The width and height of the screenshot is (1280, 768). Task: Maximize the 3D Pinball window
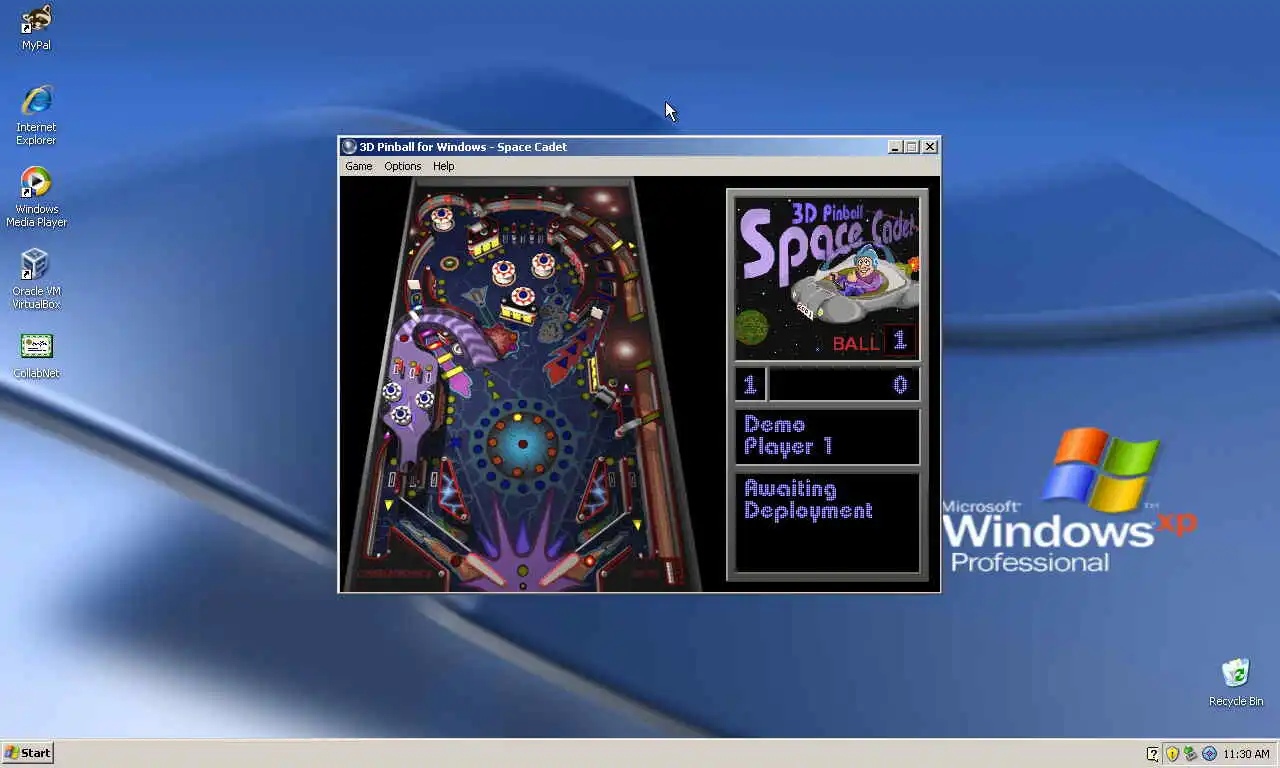912,147
